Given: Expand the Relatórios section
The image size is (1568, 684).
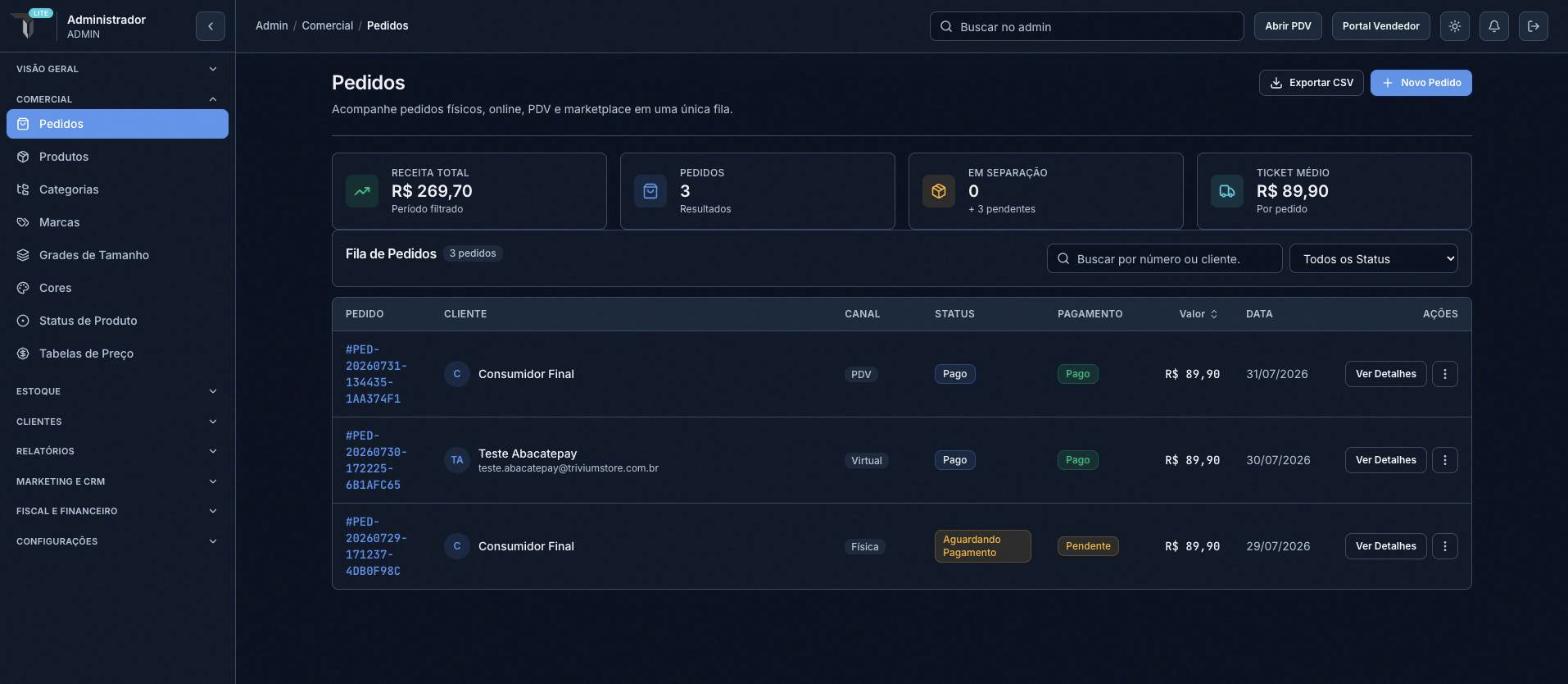Looking at the screenshot, I should coord(117,451).
